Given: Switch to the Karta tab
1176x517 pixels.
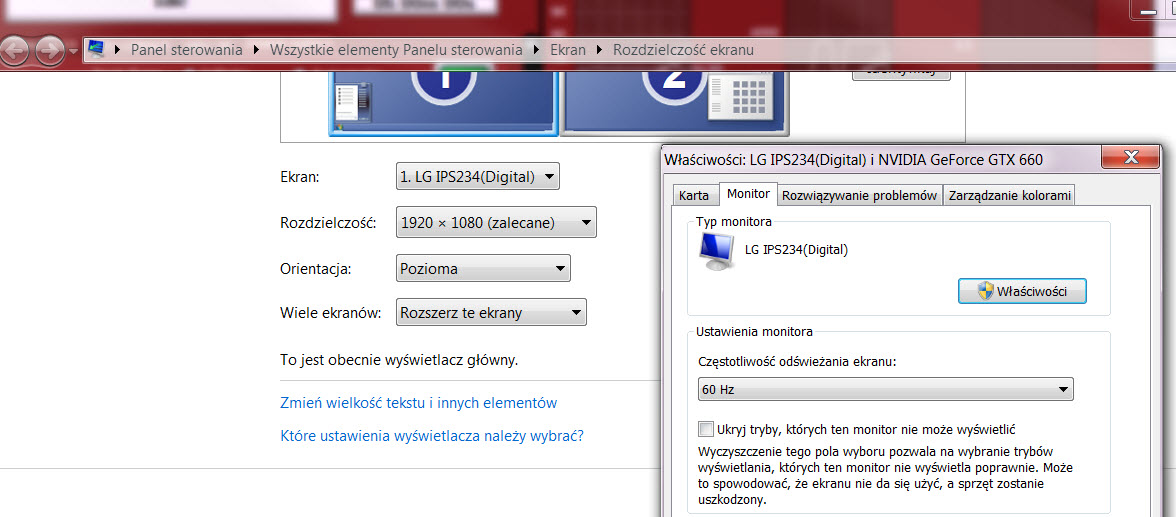Looking at the screenshot, I should click(x=694, y=196).
